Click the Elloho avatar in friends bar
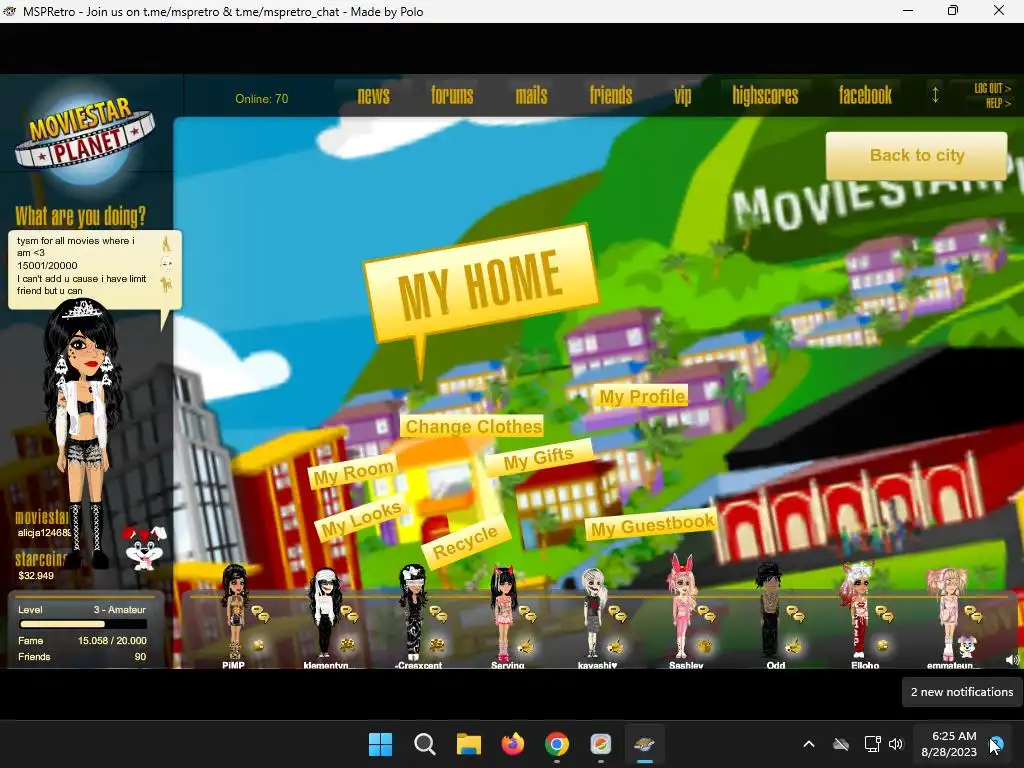The height and width of the screenshot is (768, 1024). point(857,610)
